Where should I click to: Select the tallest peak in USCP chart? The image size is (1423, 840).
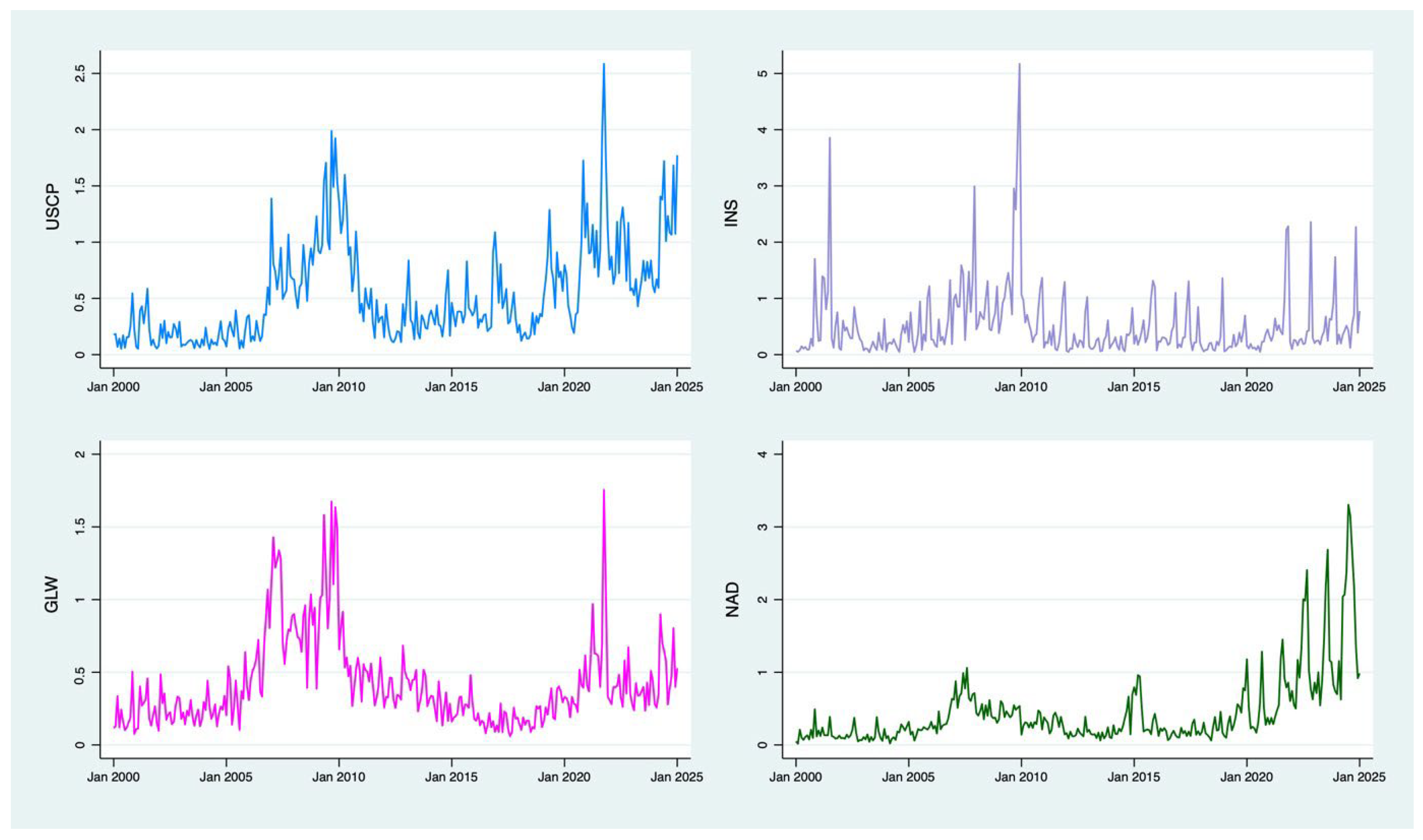604,64
